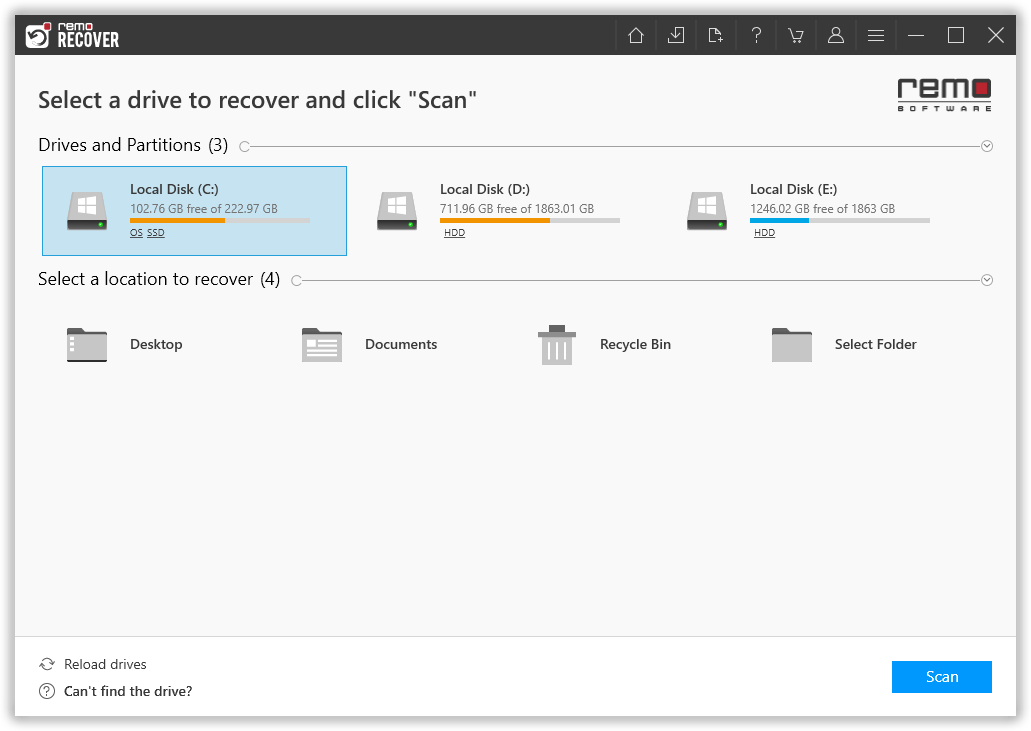Screen dimensions: 1031x731
Task: Open the Recycle Bin recovery icon
Action: tap(556, 344)
